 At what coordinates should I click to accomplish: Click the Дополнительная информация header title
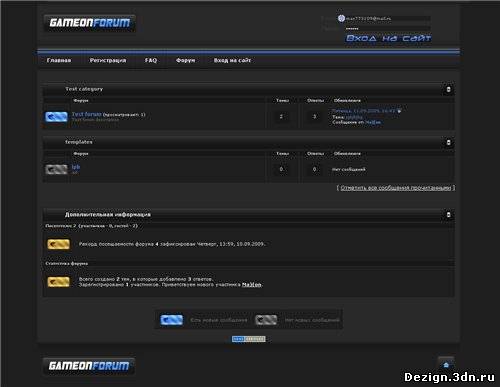point(108,215)
